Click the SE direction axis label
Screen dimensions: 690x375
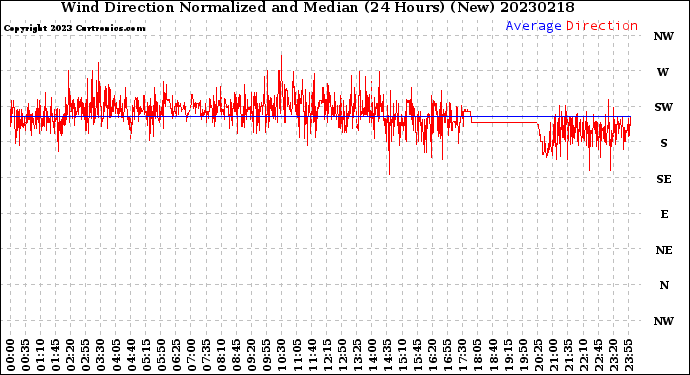coord(664,179)
